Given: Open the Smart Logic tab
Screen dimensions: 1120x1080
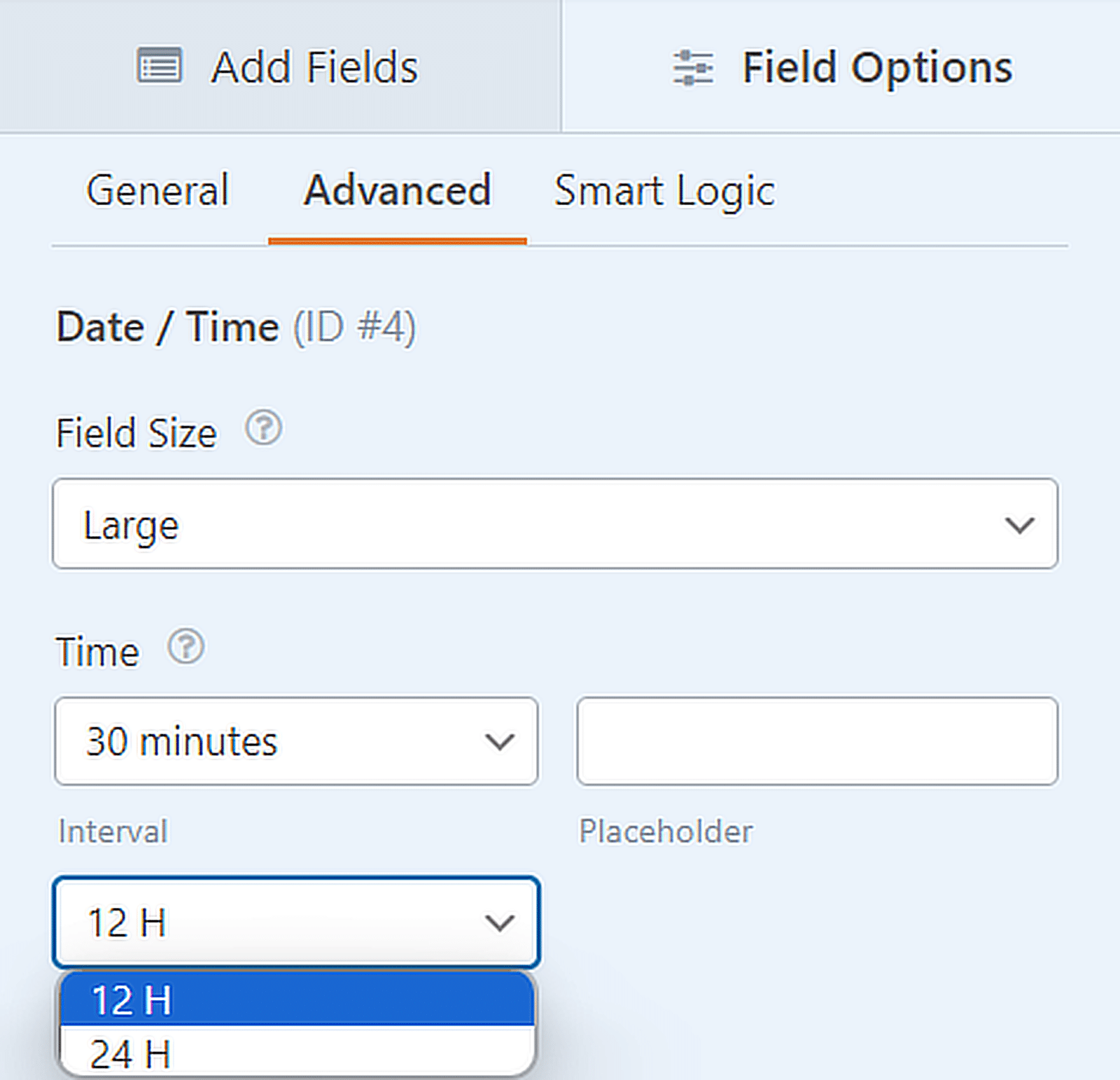Looking at the screenshot, I should tap(664, 190).
